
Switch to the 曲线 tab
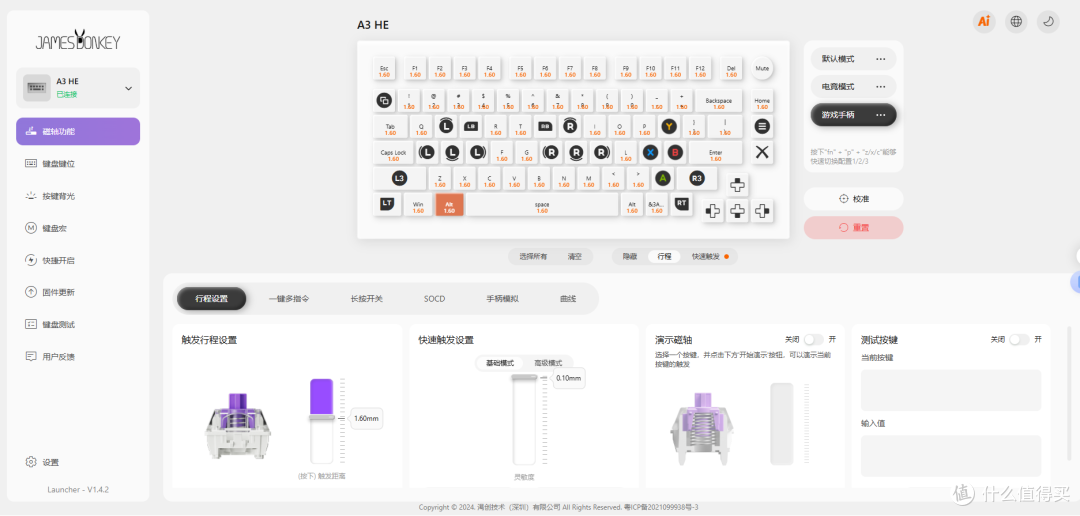(568, 299)
